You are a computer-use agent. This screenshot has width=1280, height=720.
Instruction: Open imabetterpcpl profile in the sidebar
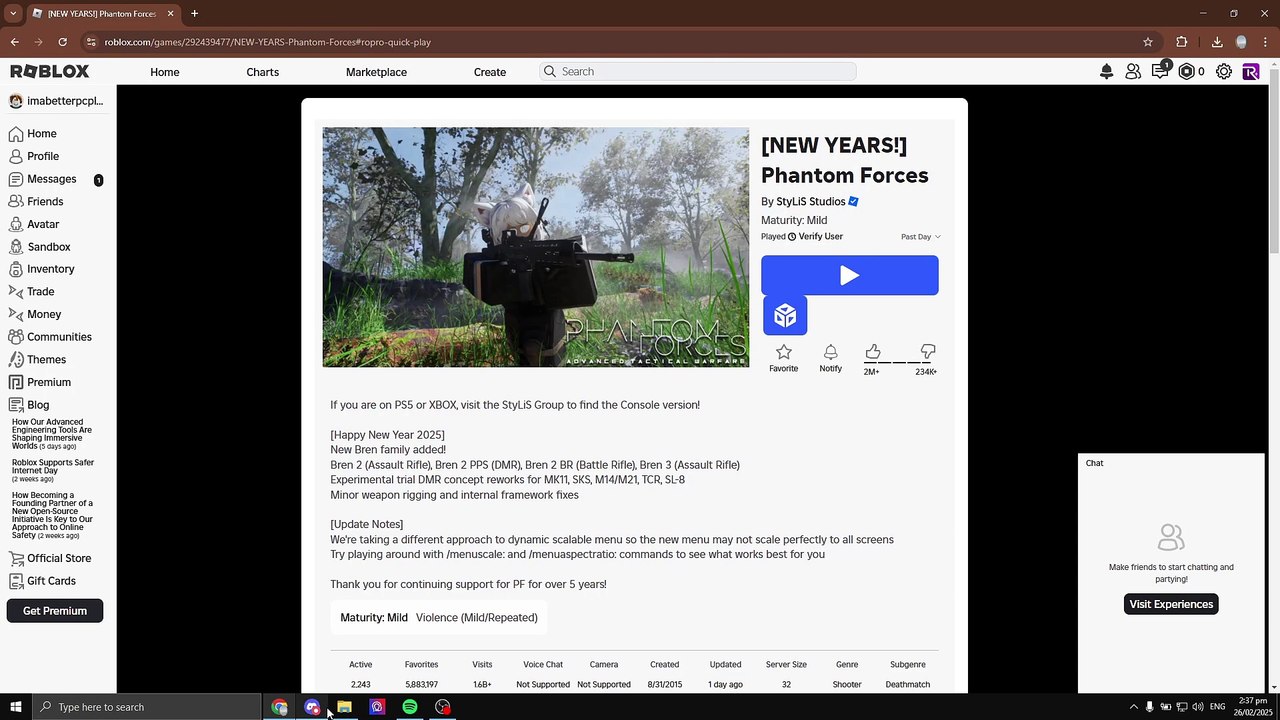(57, 101)
